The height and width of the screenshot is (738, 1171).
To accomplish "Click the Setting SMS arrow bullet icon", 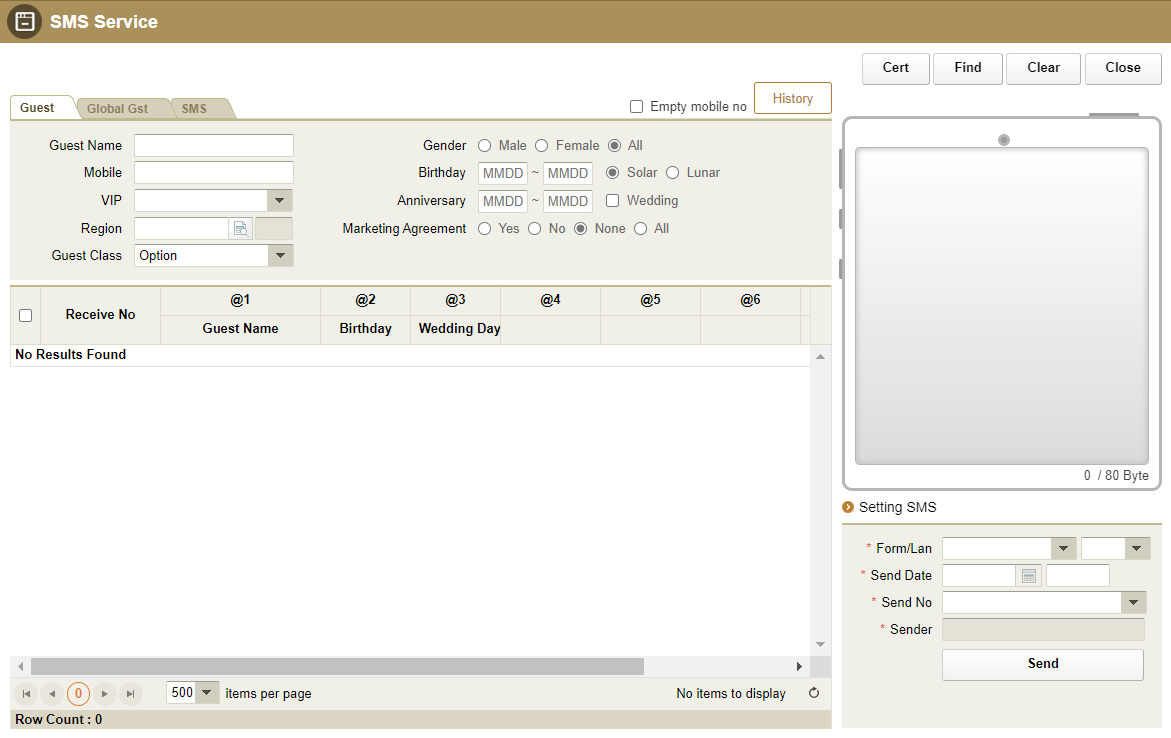I will (848, 507).
